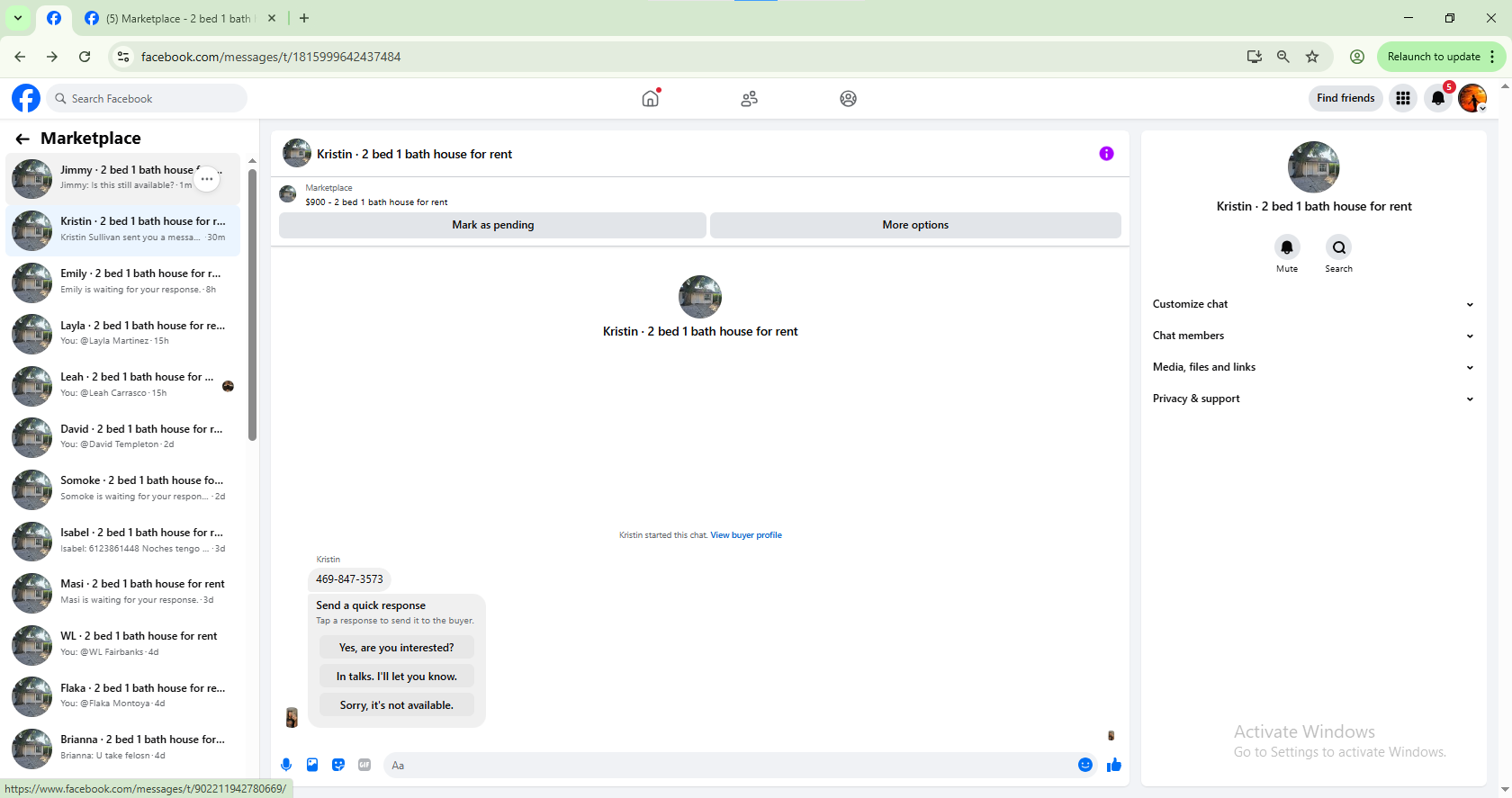Open the account profile picture menu
Viewport: 1512px width, 798px height.
coord(1472,98)
